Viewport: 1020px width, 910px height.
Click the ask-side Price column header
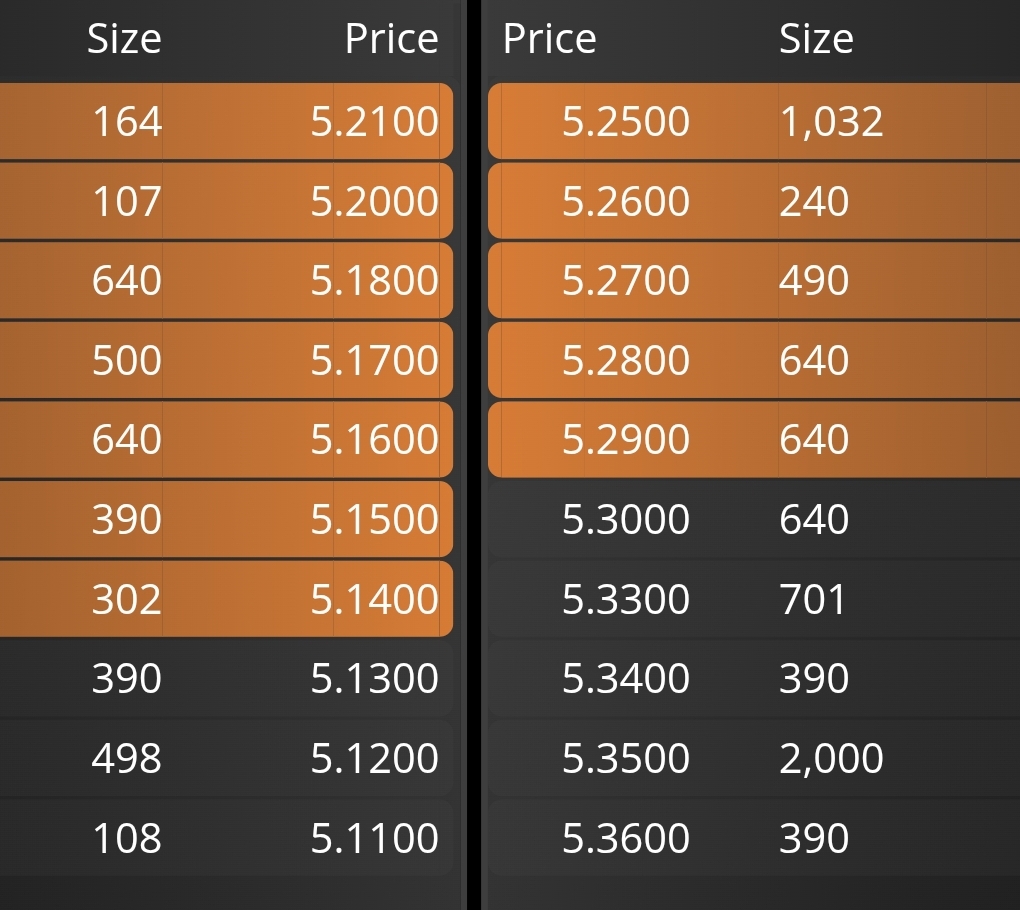pyautogui.click(x=550, y=38)
